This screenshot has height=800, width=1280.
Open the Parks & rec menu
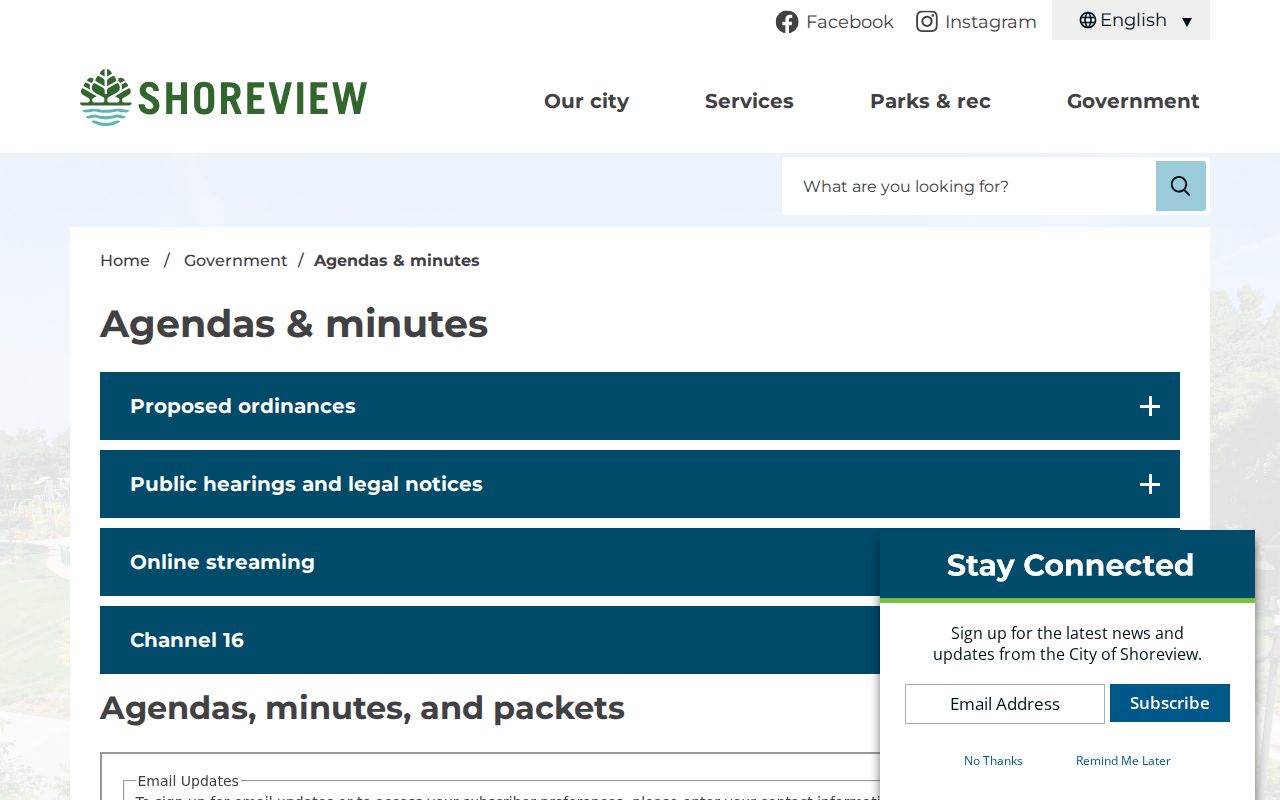pos(930,101)
